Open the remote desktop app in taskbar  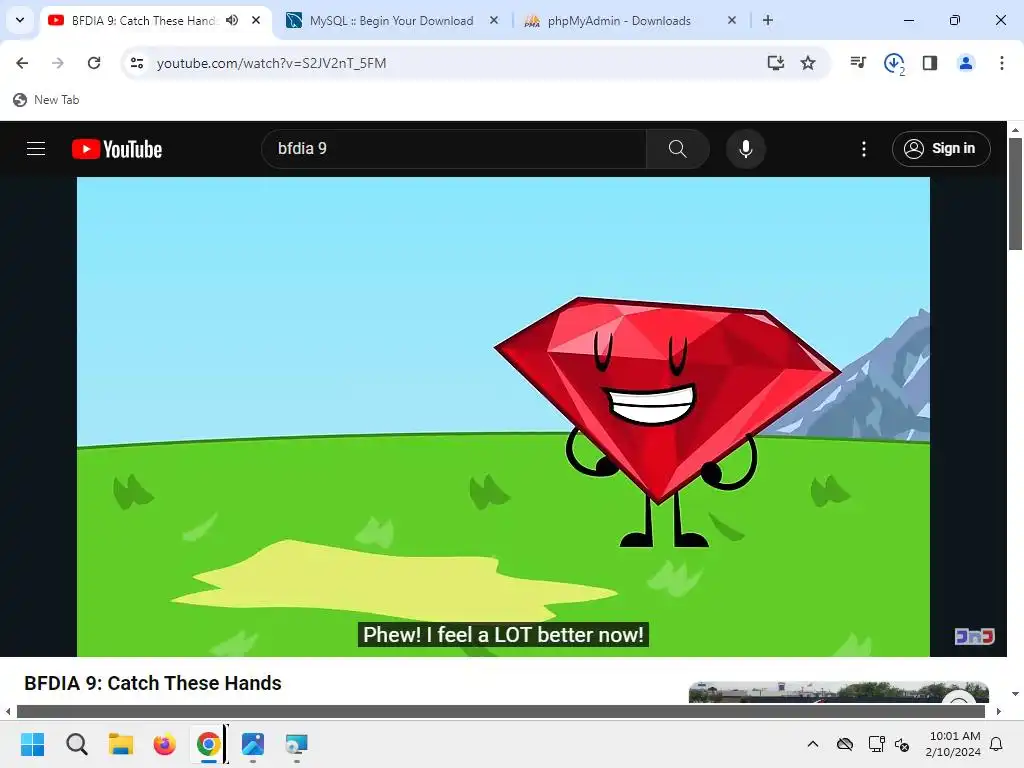point(296,744)
